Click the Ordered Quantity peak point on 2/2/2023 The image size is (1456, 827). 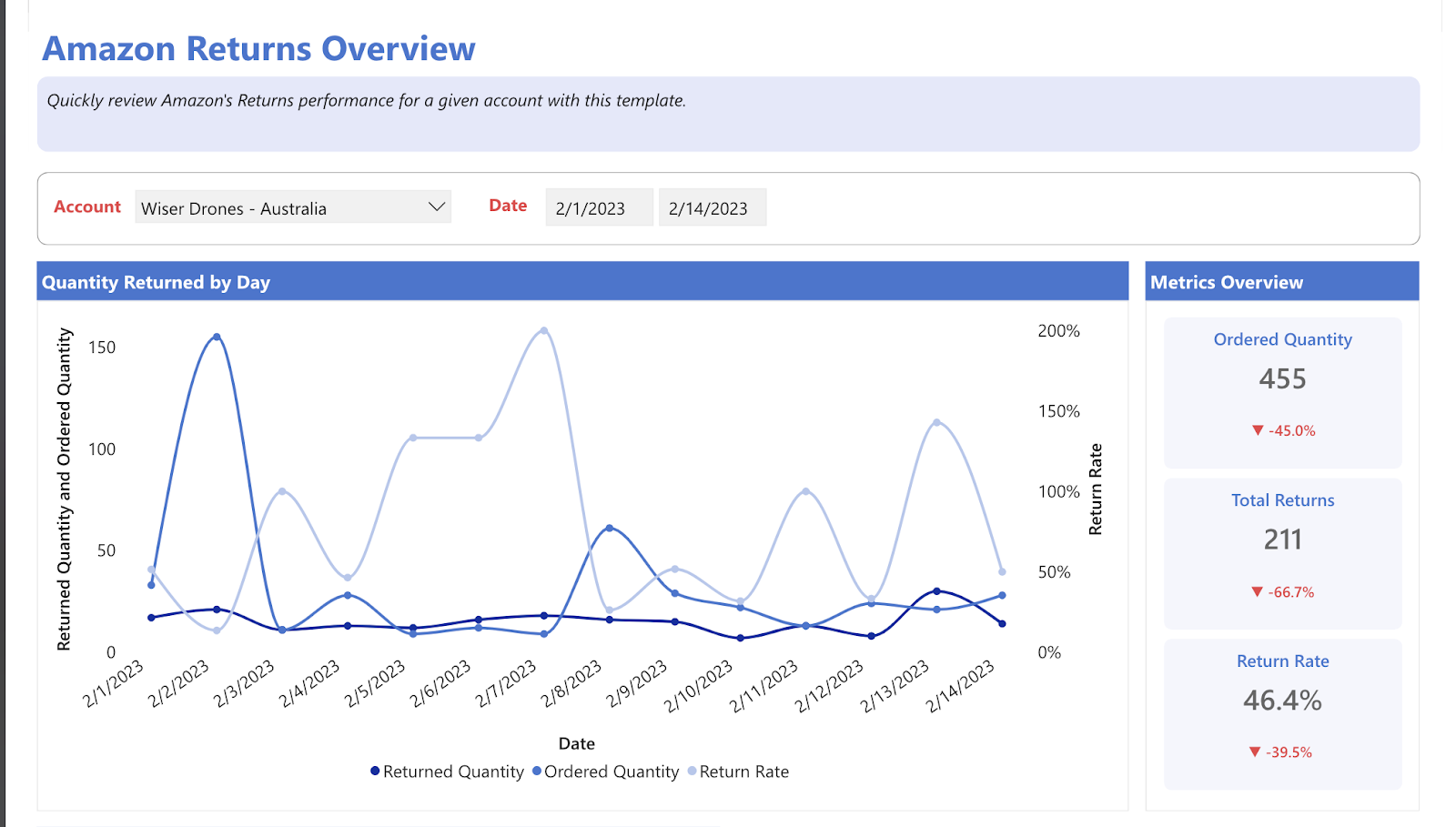pos(217,337)
